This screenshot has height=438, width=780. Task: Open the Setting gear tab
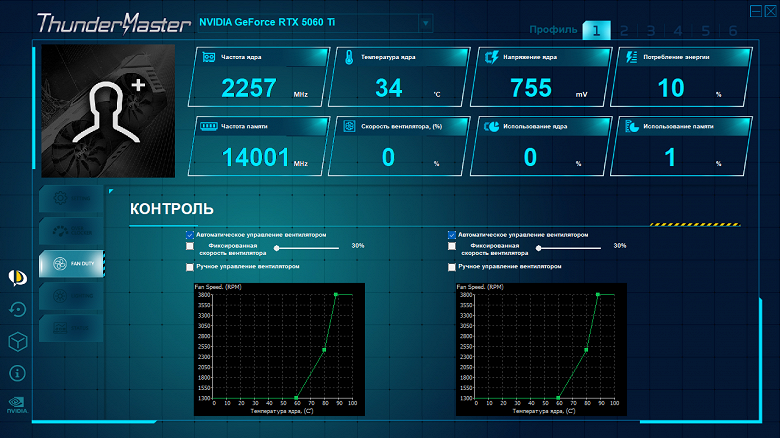click(x=71, y=199)
